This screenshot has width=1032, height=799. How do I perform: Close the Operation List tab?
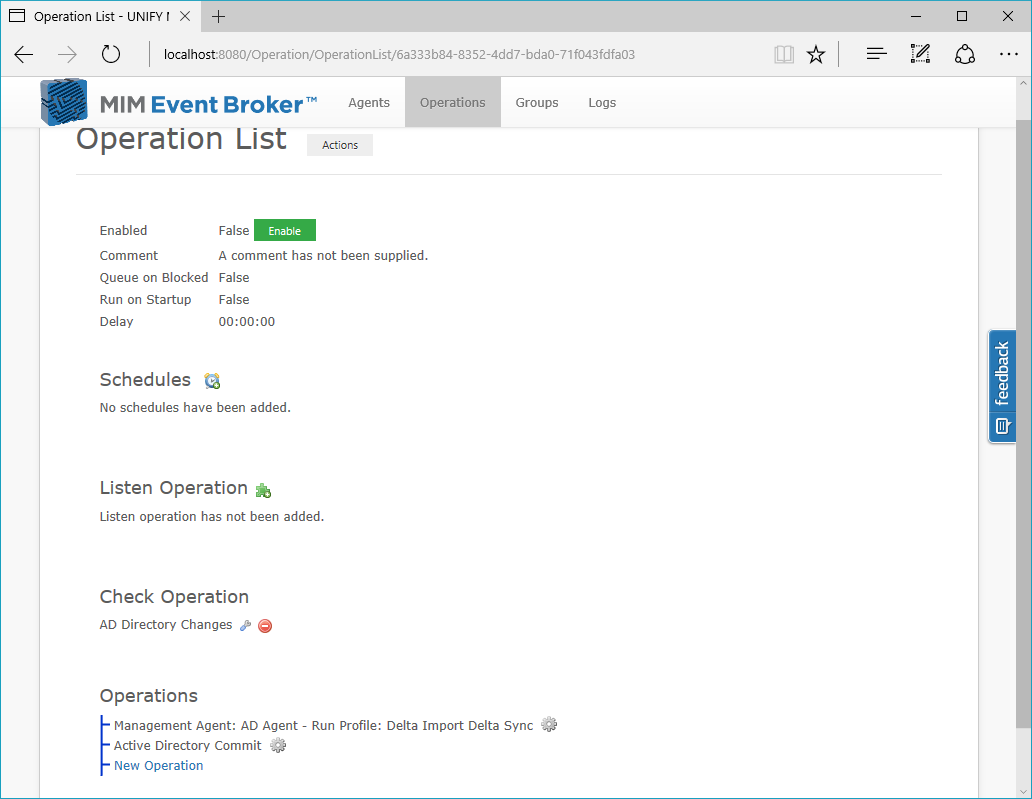coord(185,16)
